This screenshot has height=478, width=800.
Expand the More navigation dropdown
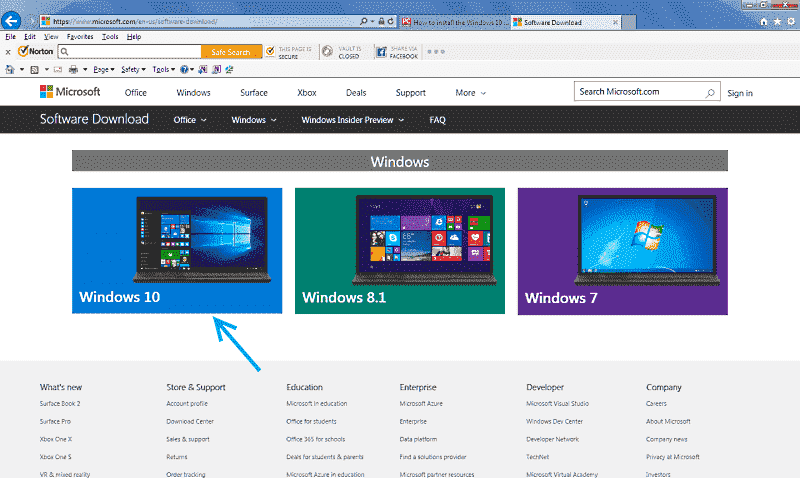[470, 92]
